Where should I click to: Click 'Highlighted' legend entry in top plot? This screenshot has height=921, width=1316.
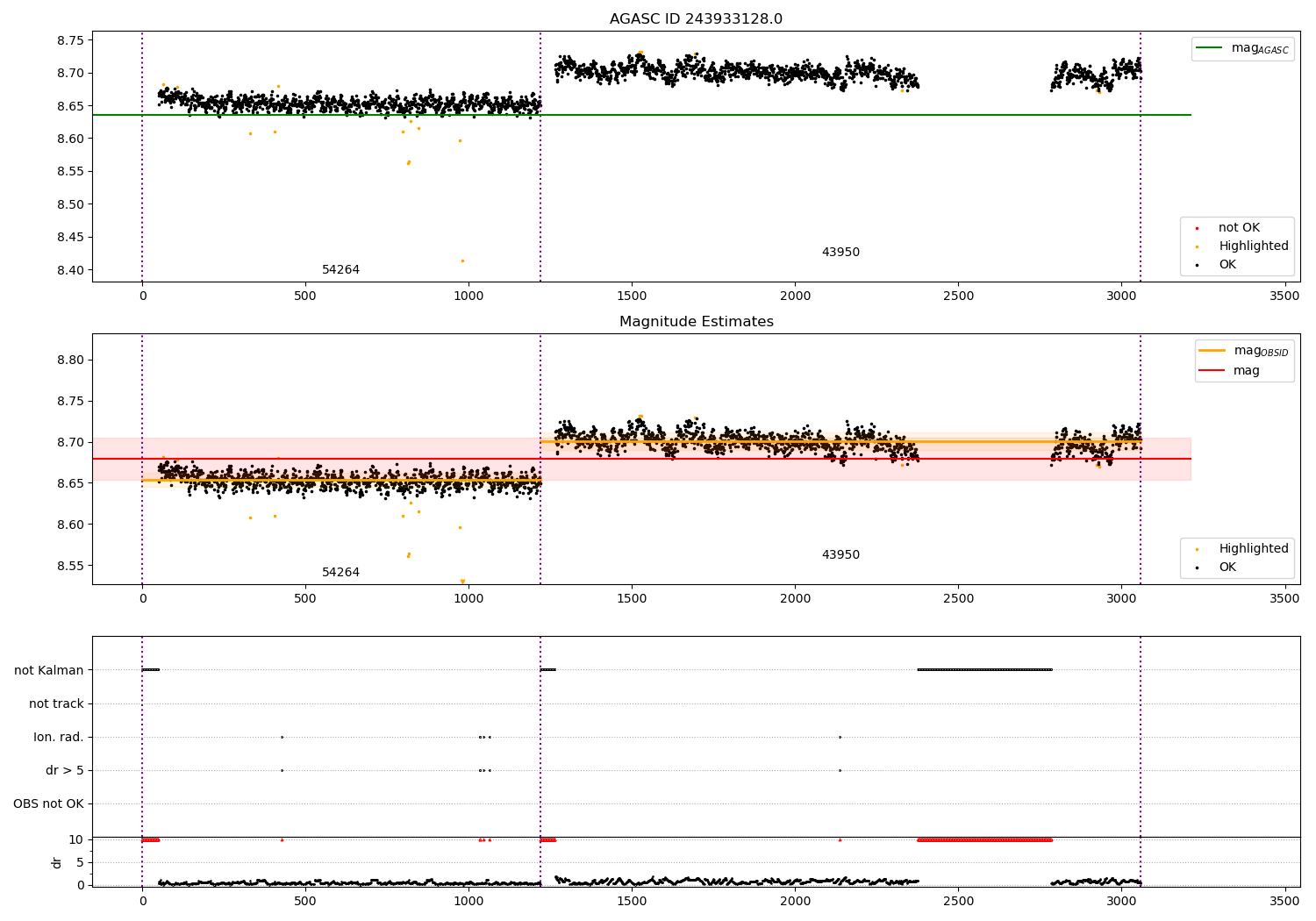pos(1242,246)
